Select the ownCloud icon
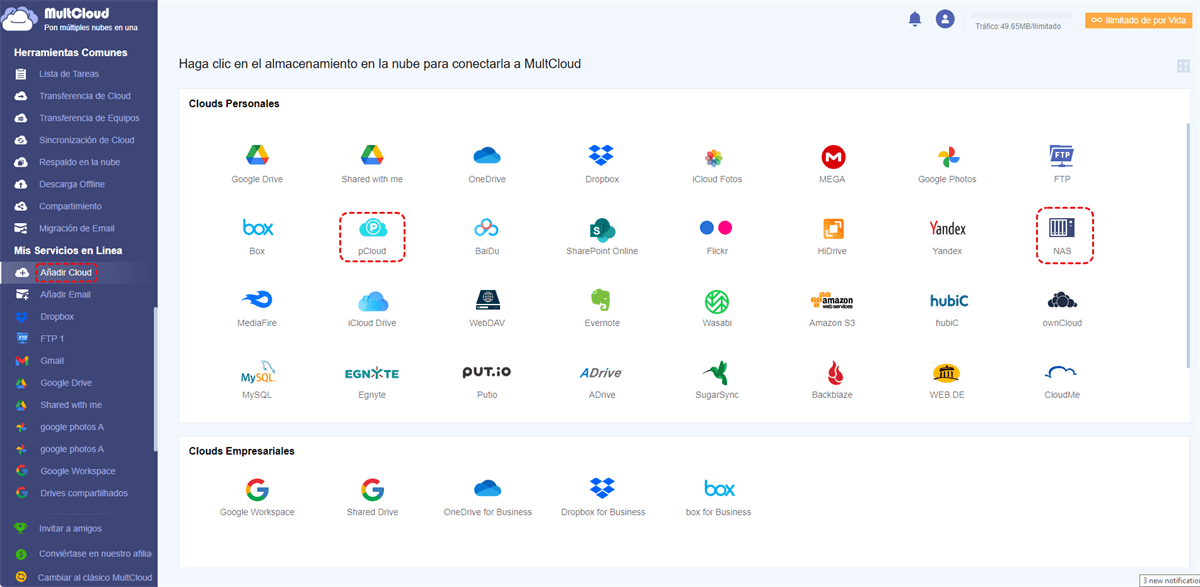 point(1062,300)
